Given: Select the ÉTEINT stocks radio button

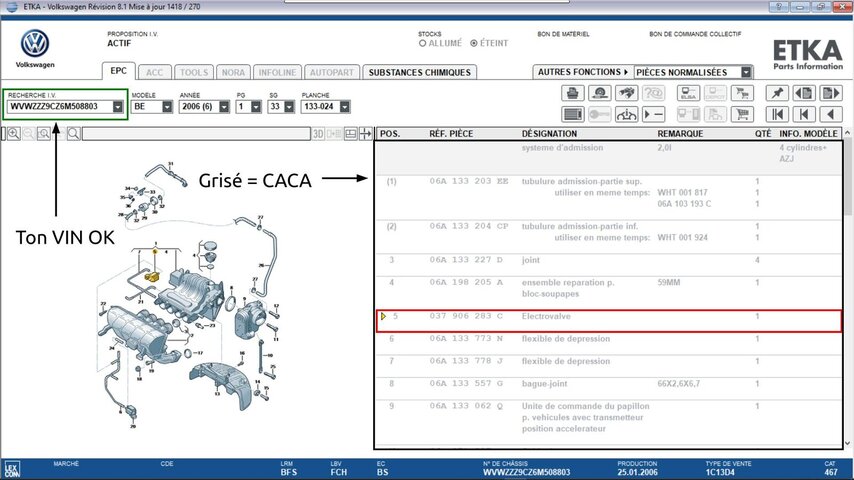Looking at the screenshot, I should tap(474, 43).
